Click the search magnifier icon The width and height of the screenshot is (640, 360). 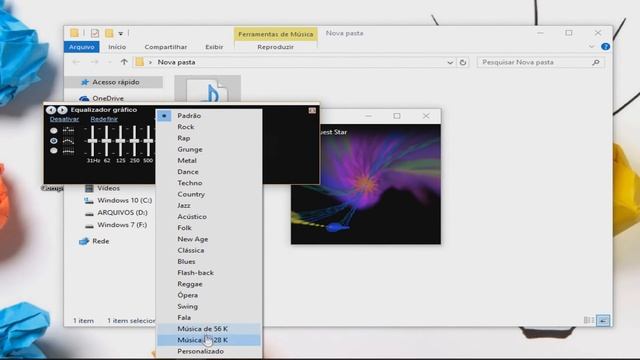pos(596,62)
